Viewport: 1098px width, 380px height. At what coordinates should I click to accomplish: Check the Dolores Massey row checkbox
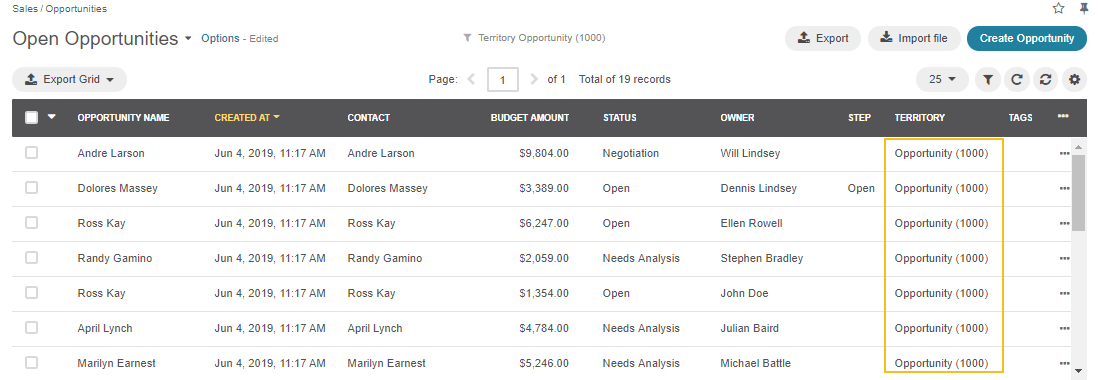pos(32,188)
